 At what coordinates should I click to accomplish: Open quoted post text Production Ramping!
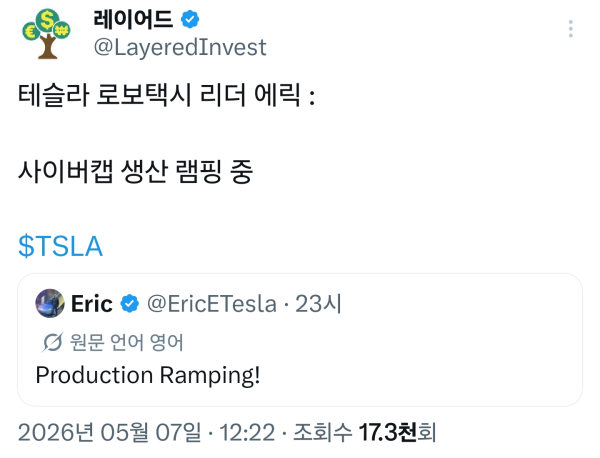pos(148,375)
